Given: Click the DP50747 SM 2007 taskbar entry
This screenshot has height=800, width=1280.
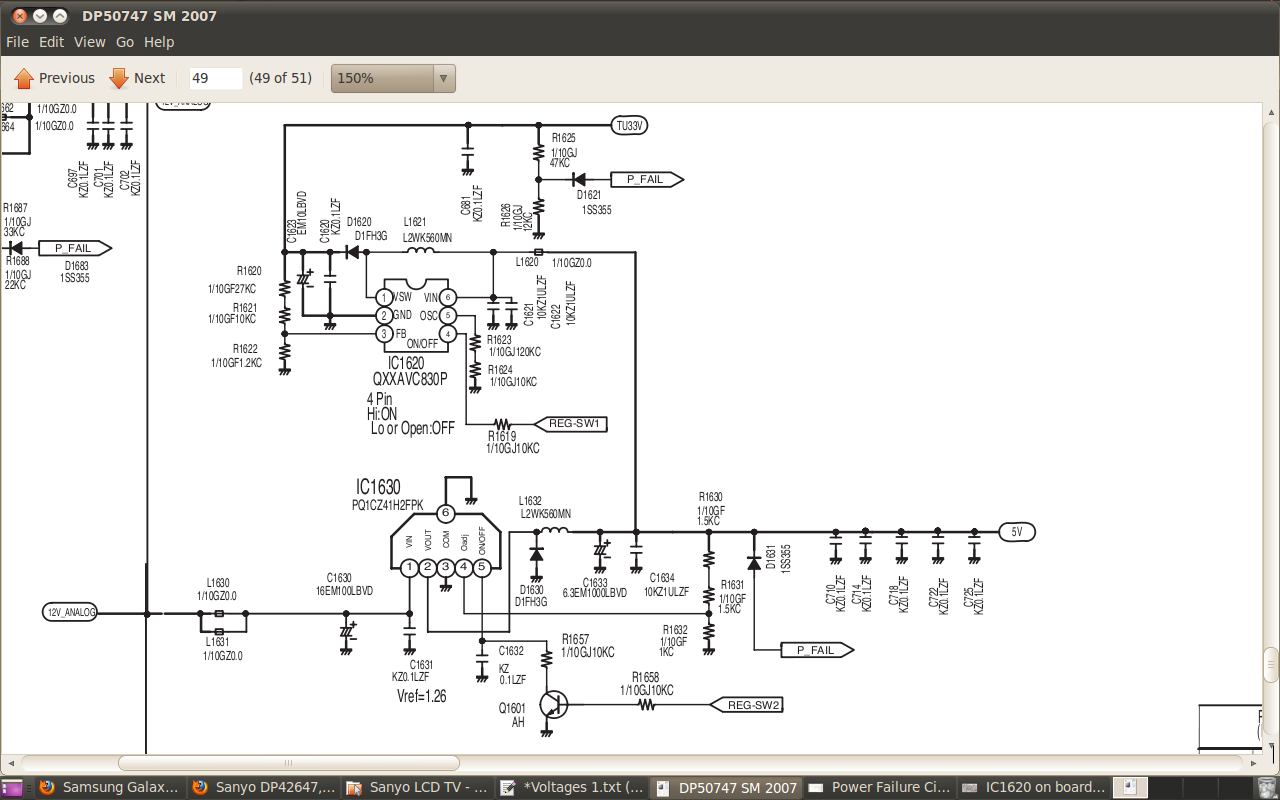Looking at the screenshot, I should click(x=726, y=788).
